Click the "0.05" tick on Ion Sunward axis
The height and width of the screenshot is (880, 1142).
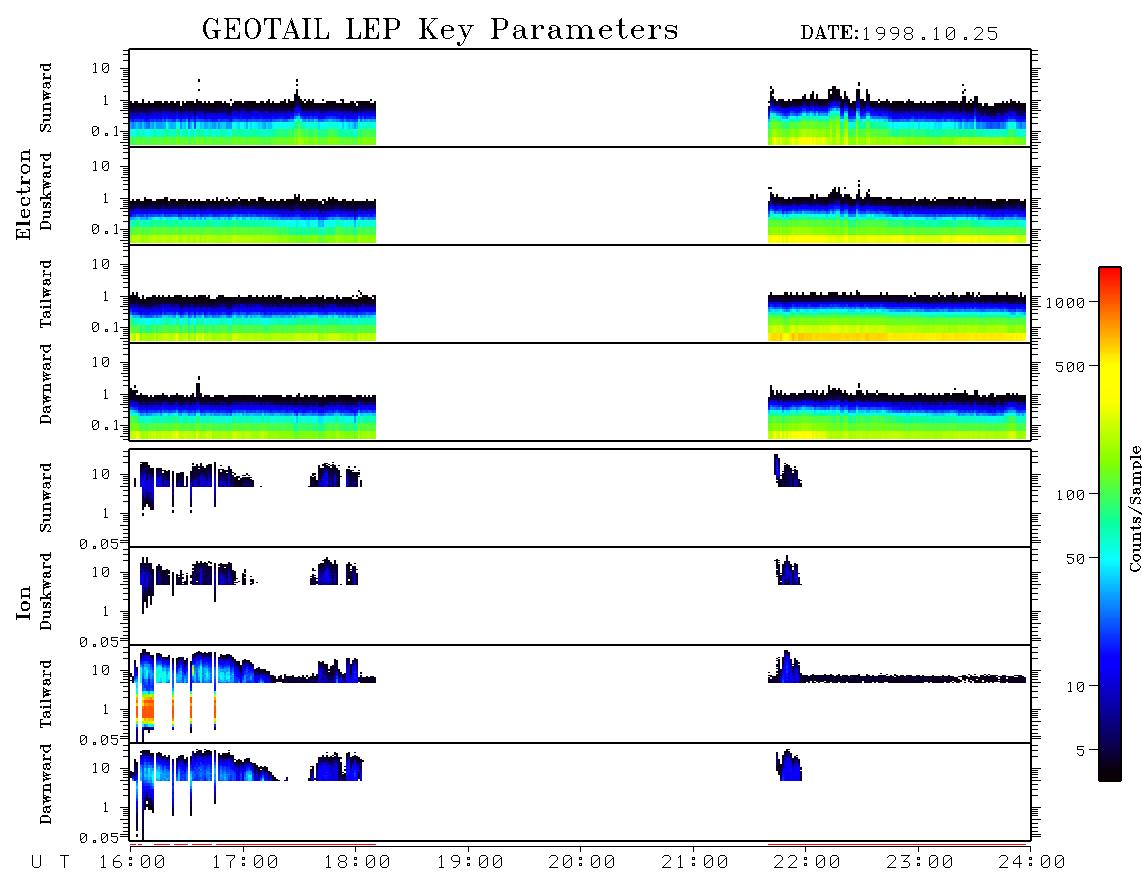pos(98,543)
